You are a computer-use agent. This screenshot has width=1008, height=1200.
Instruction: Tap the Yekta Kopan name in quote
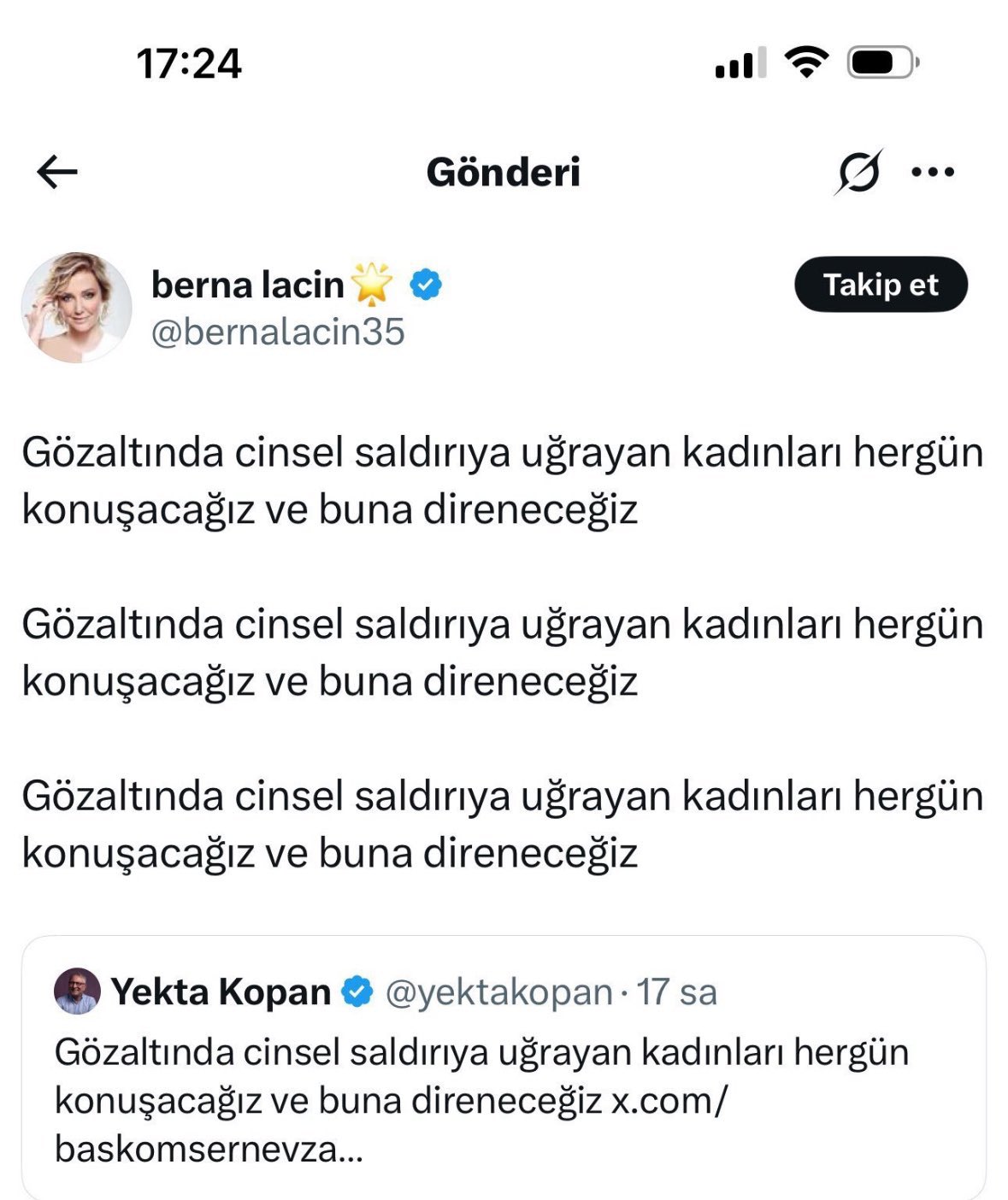click(x=221, y=992)
